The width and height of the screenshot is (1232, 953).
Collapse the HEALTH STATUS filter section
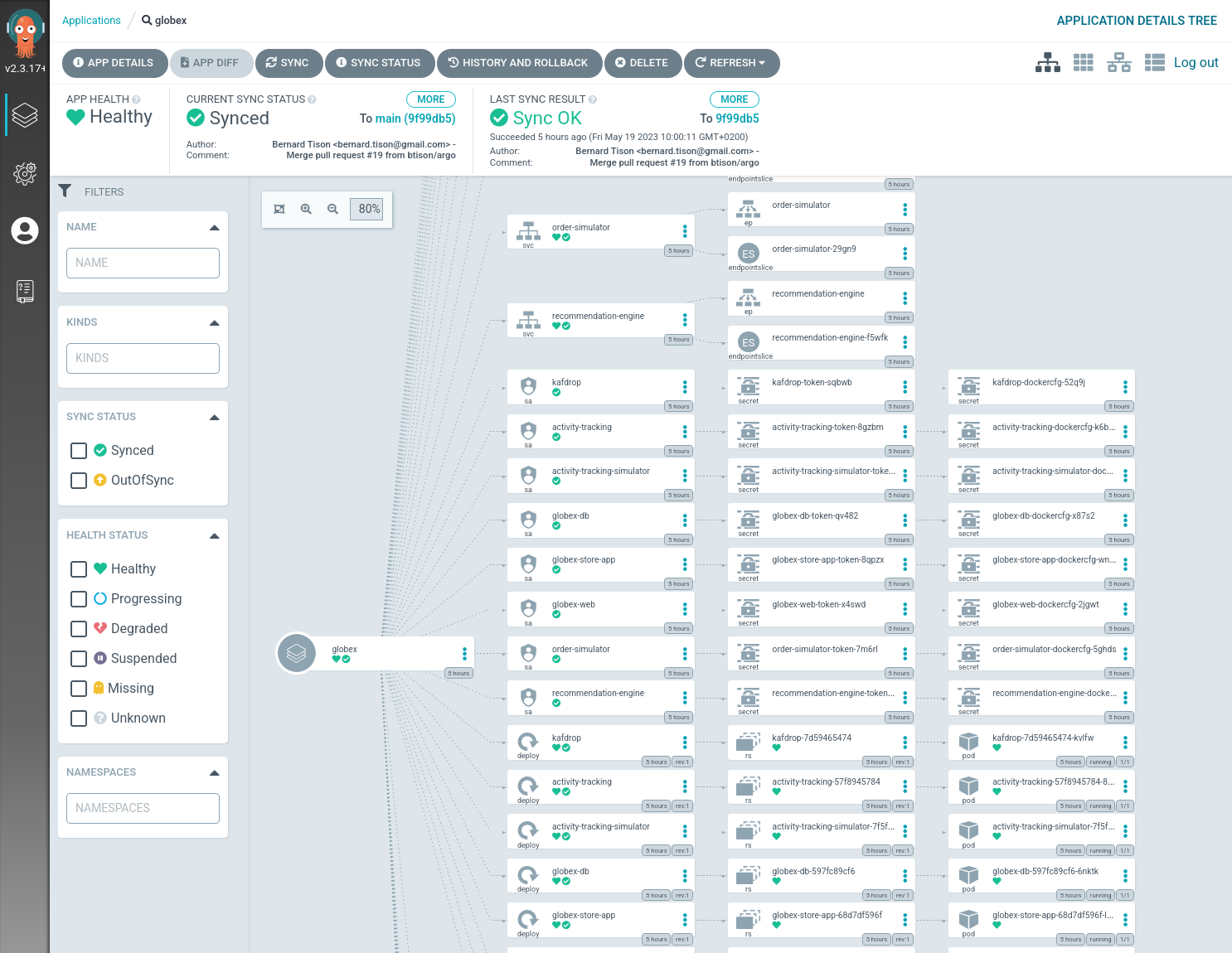click(x=215, y=536)
